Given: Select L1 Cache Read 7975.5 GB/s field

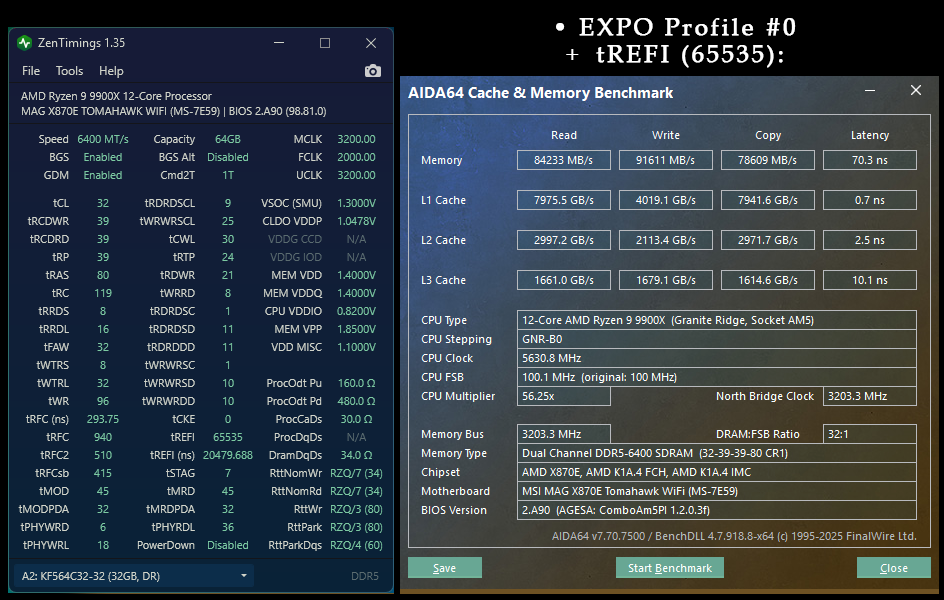Looking at the screenshot, I should (x=564, y=200).
